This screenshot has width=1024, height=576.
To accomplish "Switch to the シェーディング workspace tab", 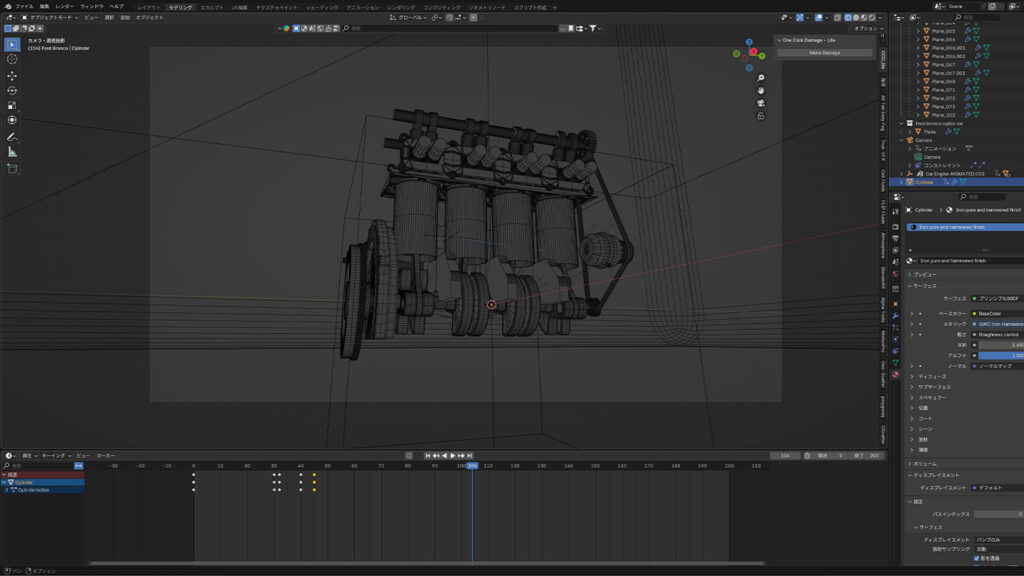I will point(322,7).
